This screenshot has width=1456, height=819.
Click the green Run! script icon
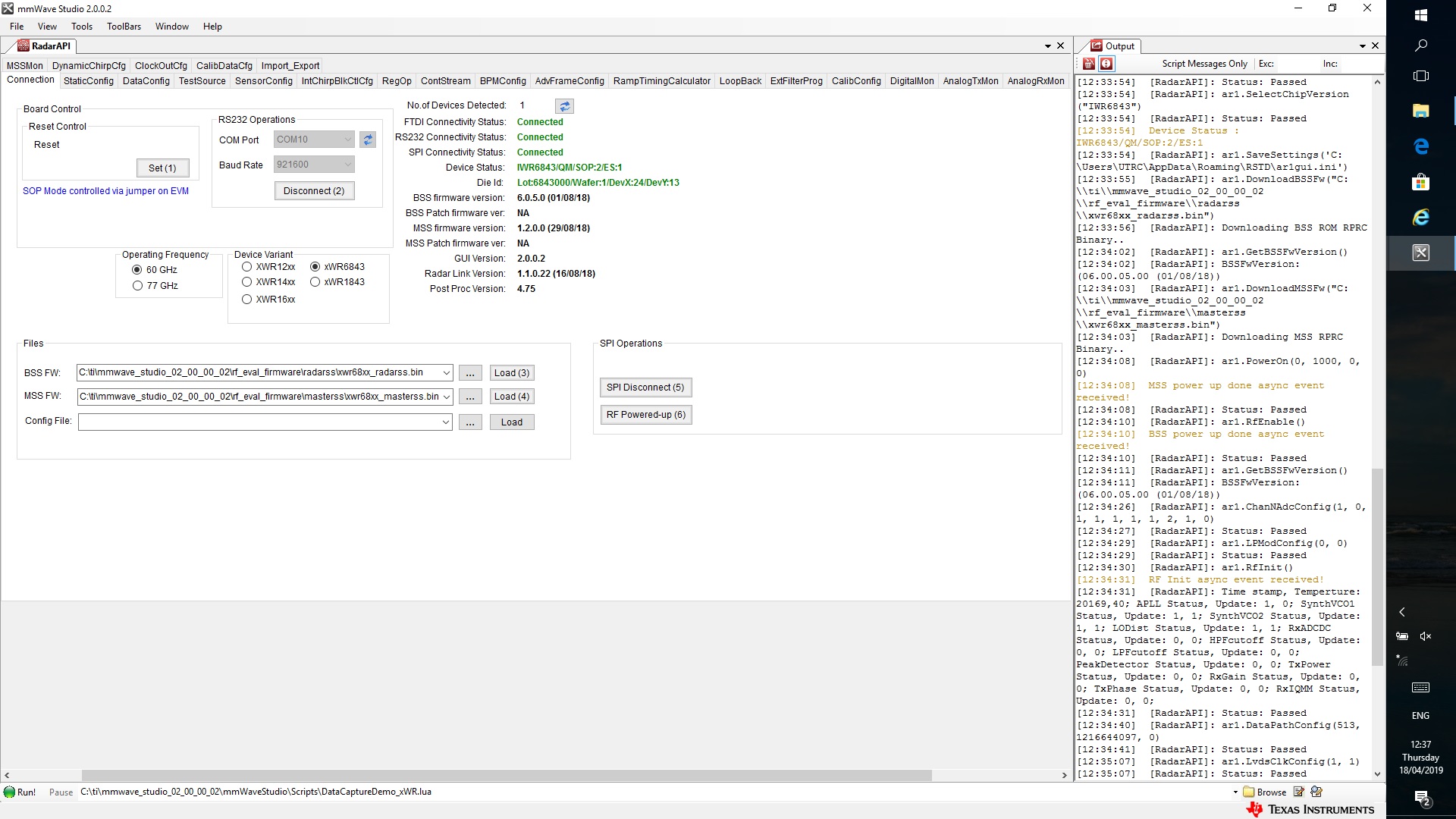pyautogui.click(x=10, y=792)
